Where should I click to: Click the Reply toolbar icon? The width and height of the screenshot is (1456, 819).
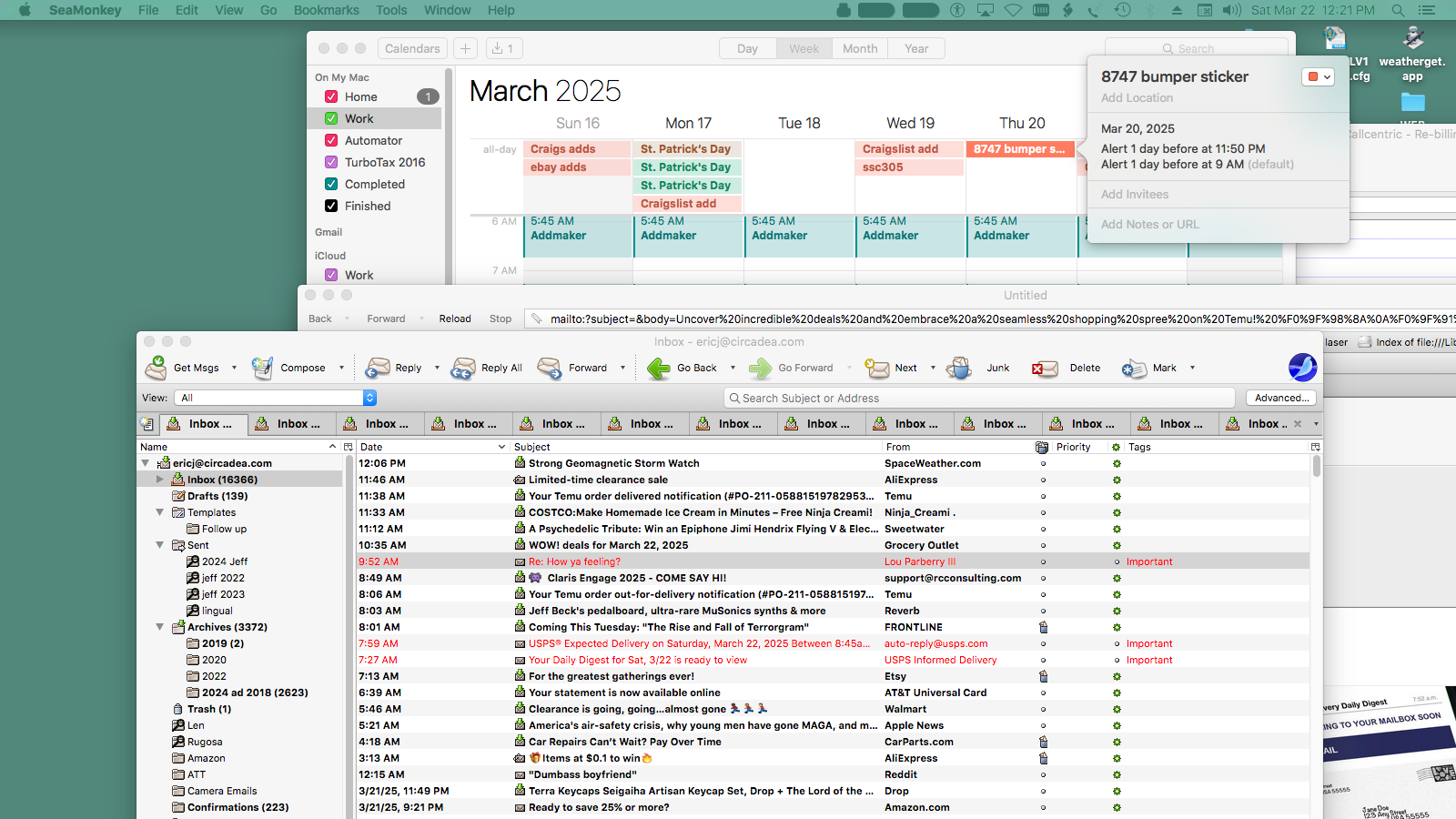point(378,368)
